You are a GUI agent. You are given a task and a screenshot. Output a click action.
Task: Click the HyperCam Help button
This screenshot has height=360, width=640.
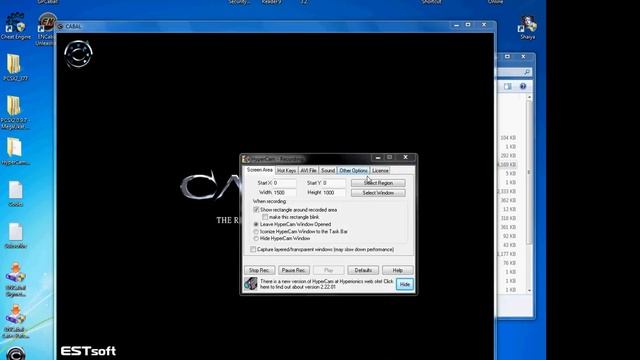click(x=398, y=270)
